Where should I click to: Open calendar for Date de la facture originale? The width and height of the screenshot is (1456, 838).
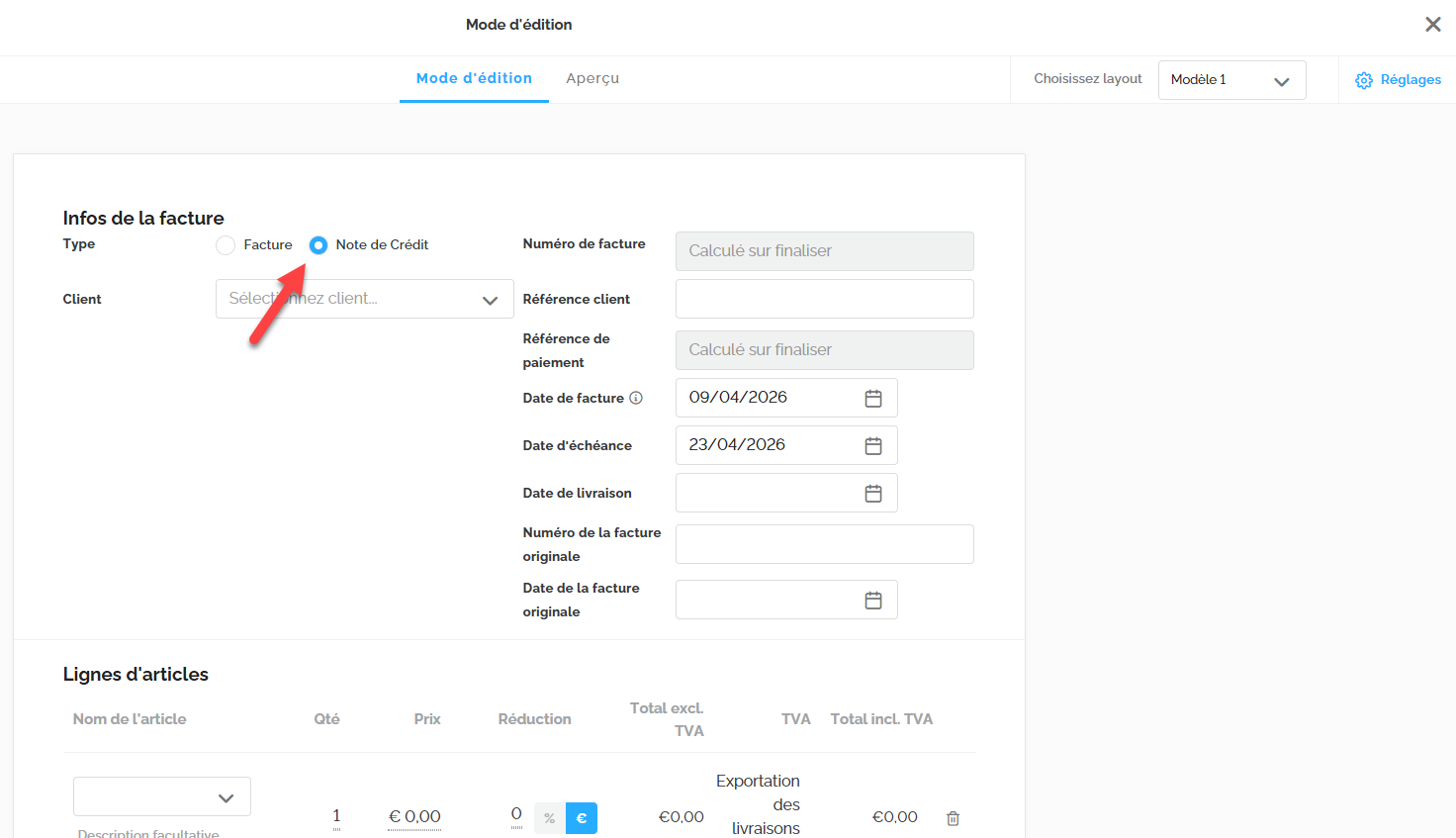point(873,600)
